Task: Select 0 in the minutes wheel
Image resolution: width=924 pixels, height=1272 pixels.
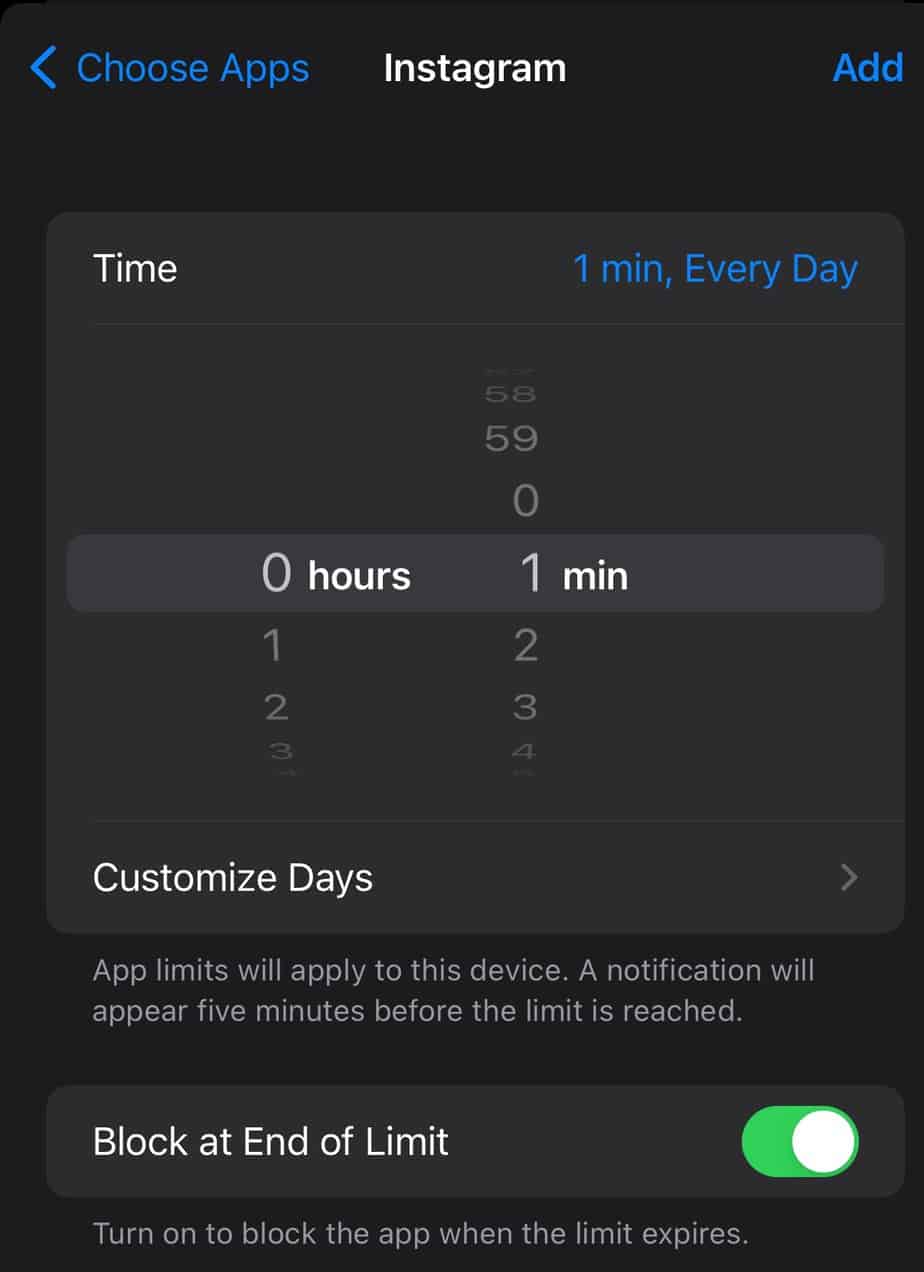Action: [526, 500]
